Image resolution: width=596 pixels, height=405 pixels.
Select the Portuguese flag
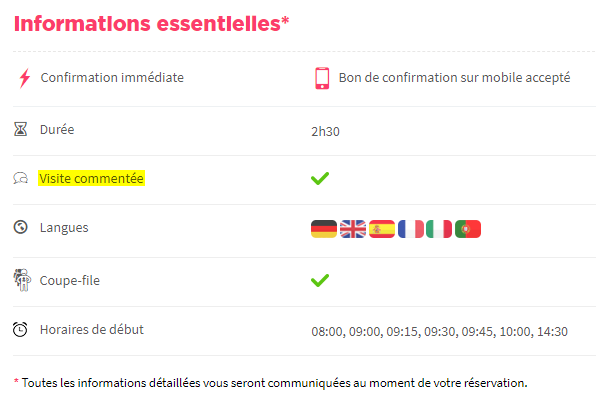(468, 229)
